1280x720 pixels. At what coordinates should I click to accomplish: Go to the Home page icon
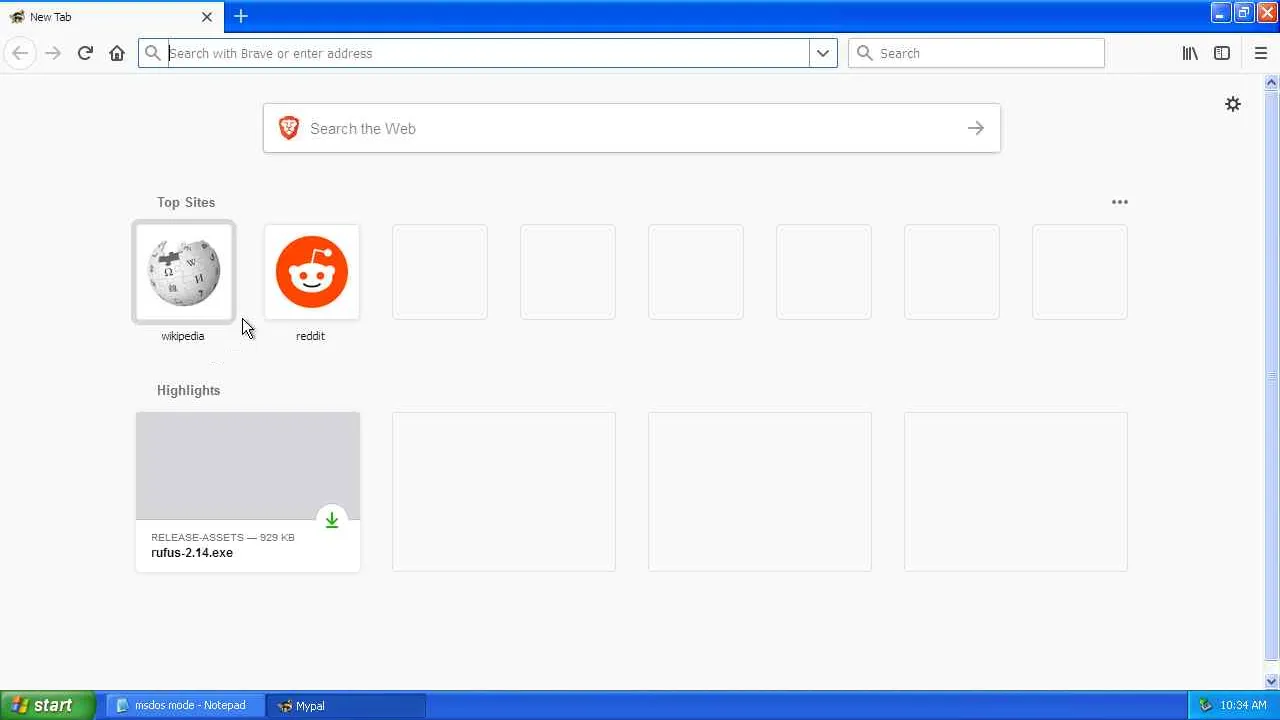coord(117,53)
